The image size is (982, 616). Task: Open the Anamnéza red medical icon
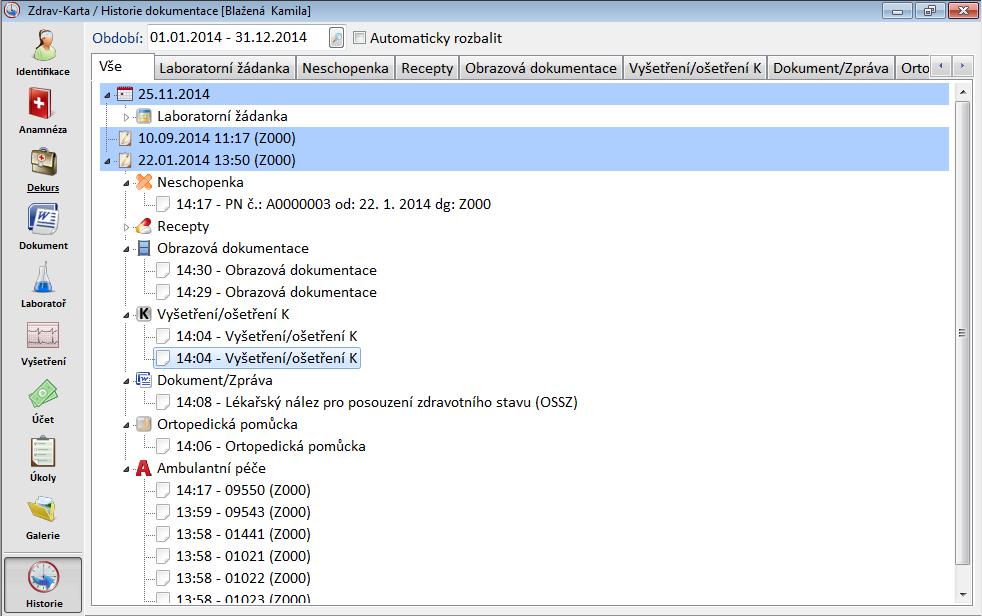40,103
